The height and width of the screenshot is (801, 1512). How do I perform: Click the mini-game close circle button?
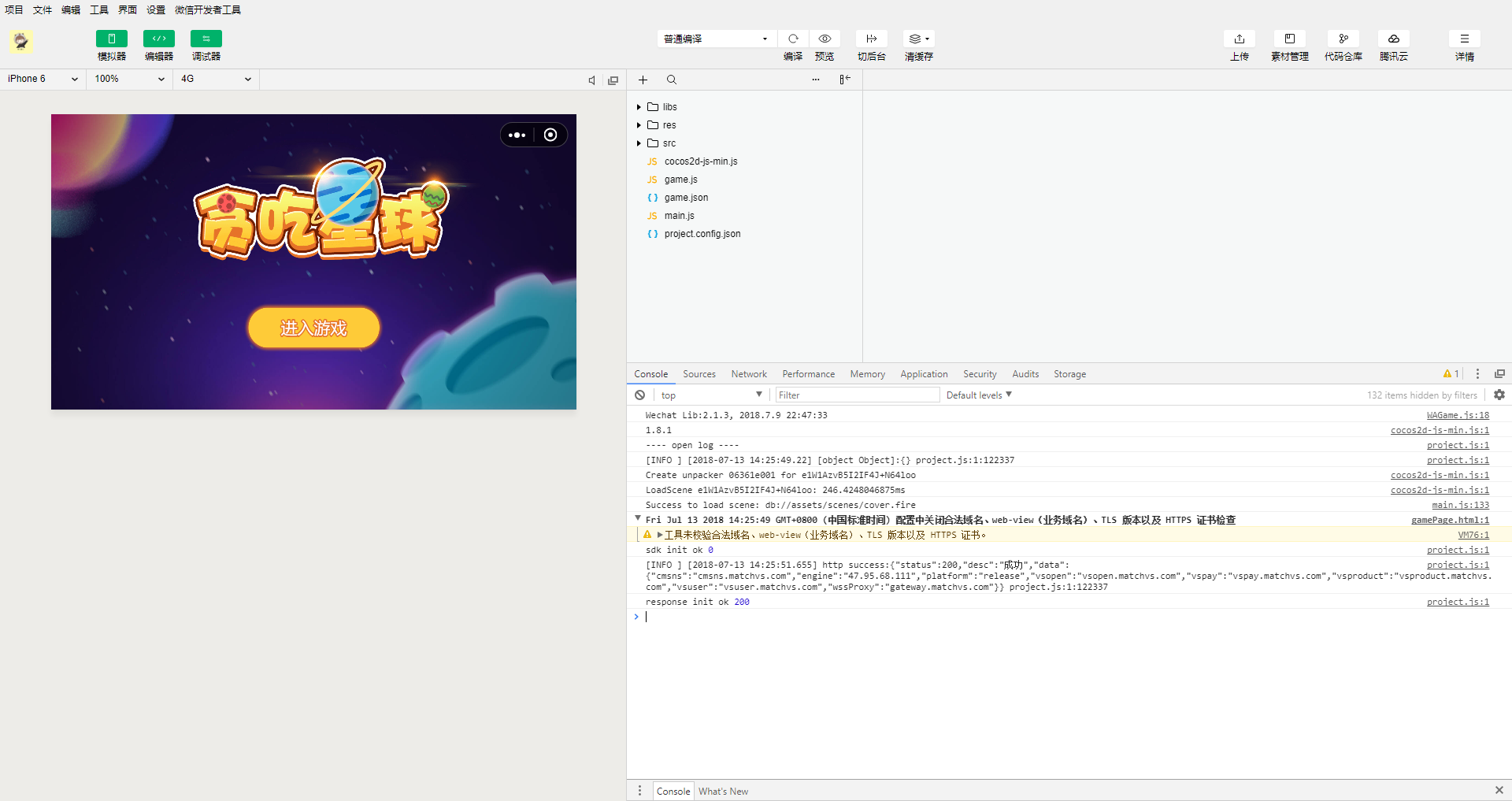(x=550, y=135)
